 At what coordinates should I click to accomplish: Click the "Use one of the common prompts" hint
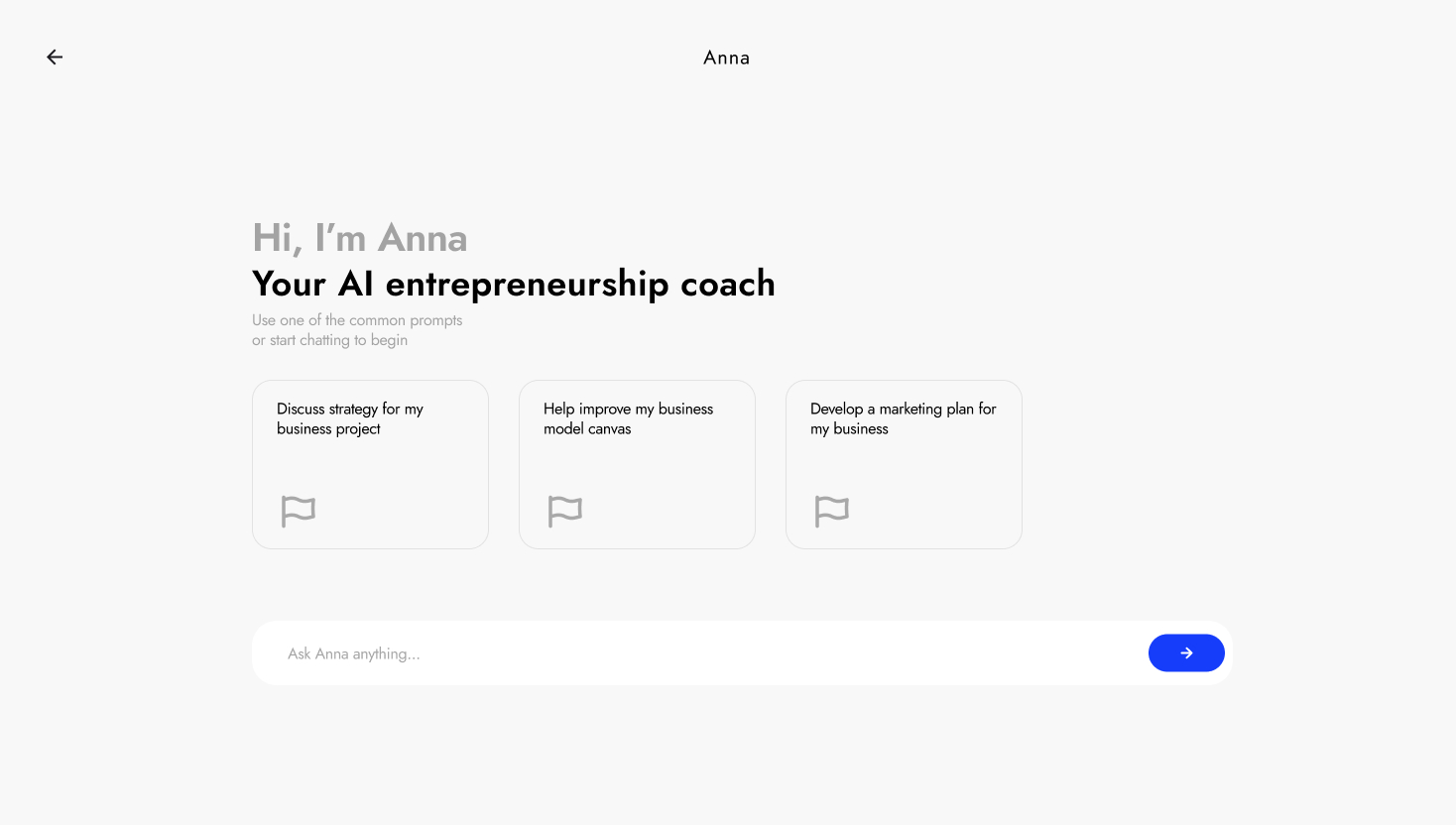[x=357, y=320]
